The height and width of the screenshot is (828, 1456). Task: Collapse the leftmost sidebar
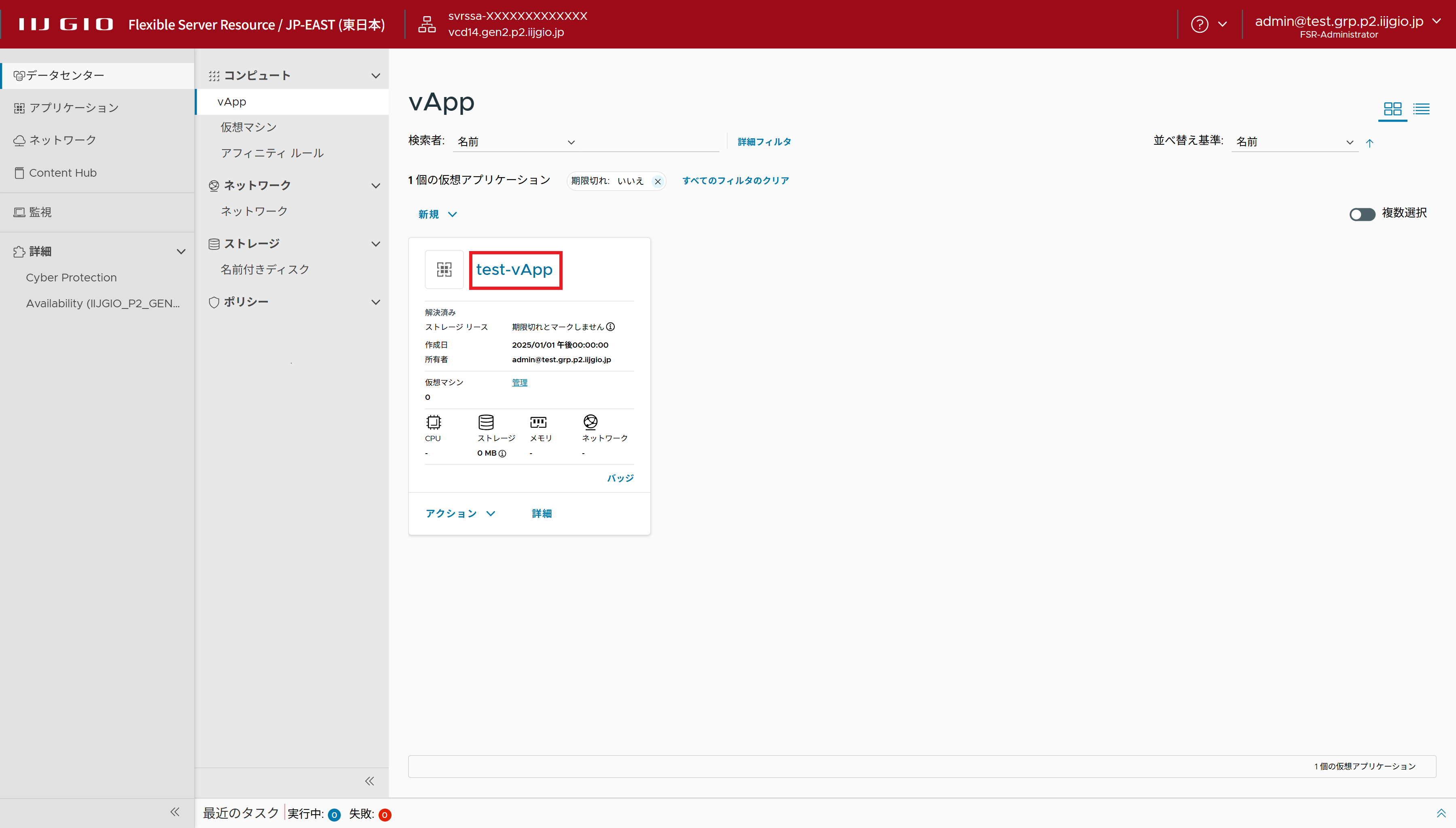[175, 812]
